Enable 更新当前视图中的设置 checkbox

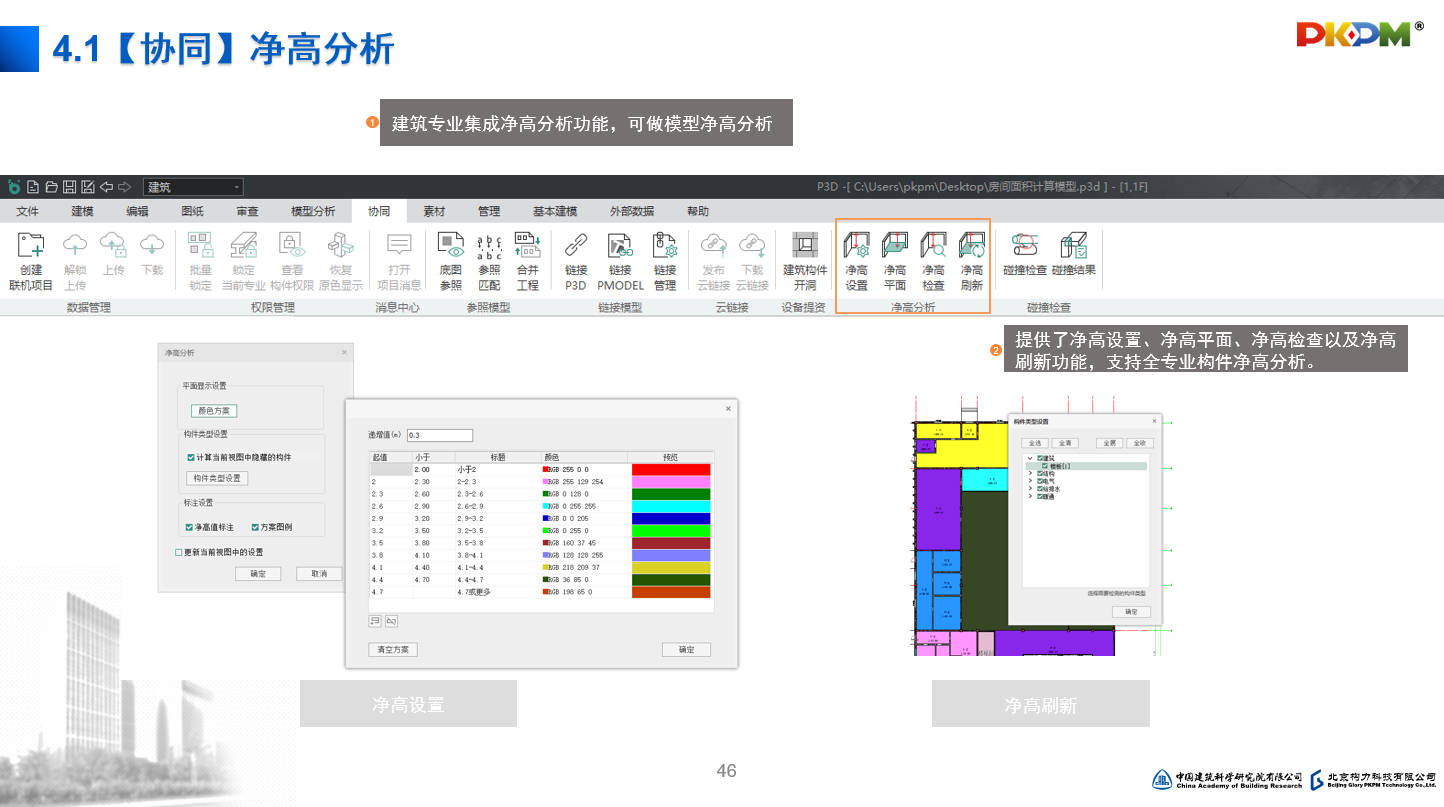point(179,552)
